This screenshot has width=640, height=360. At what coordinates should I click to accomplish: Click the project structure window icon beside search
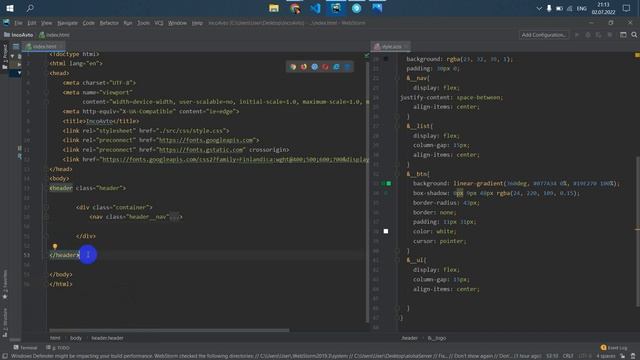pyautogui.click(x=623, y=35)
